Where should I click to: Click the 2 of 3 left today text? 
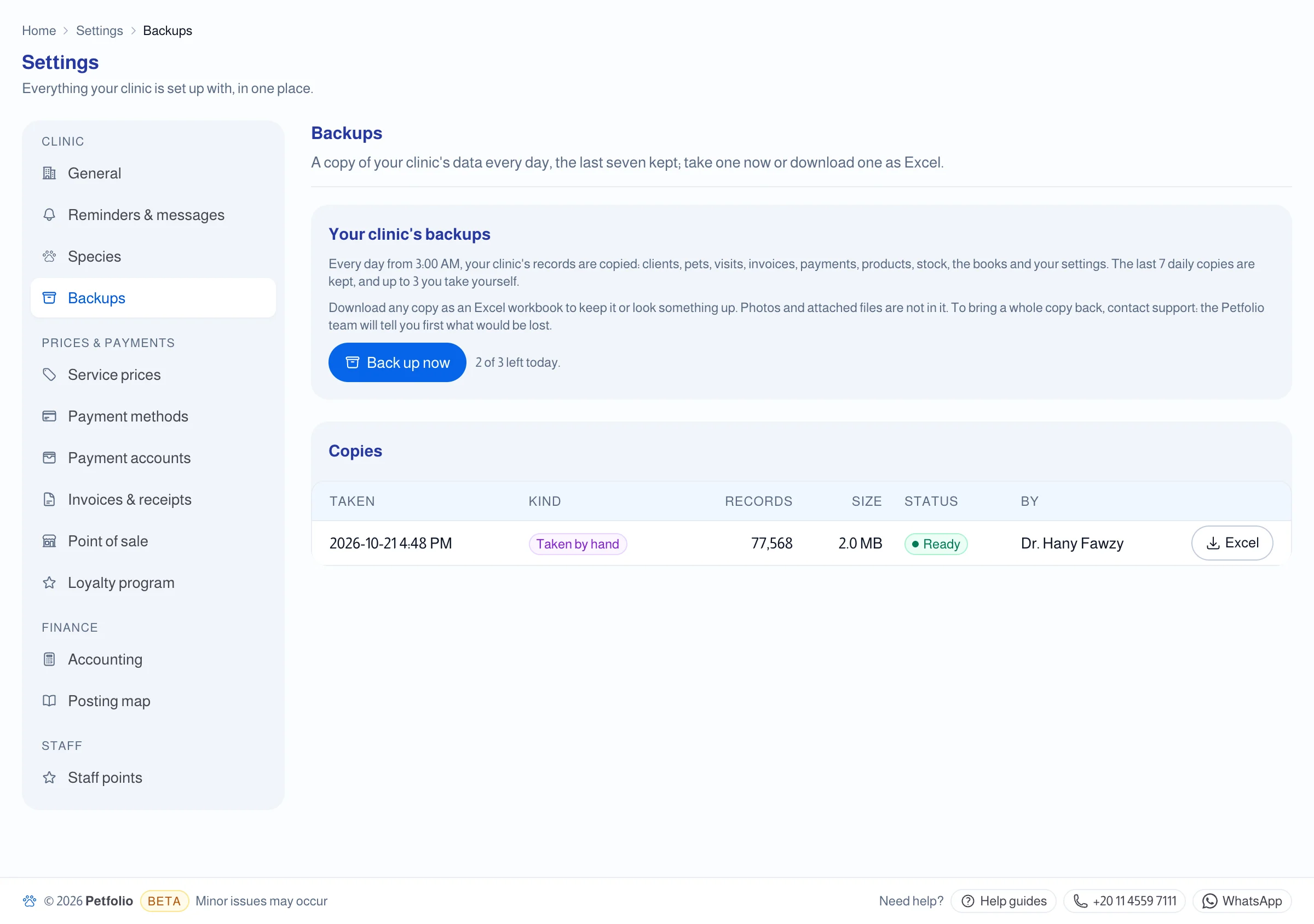pos(517,363)
